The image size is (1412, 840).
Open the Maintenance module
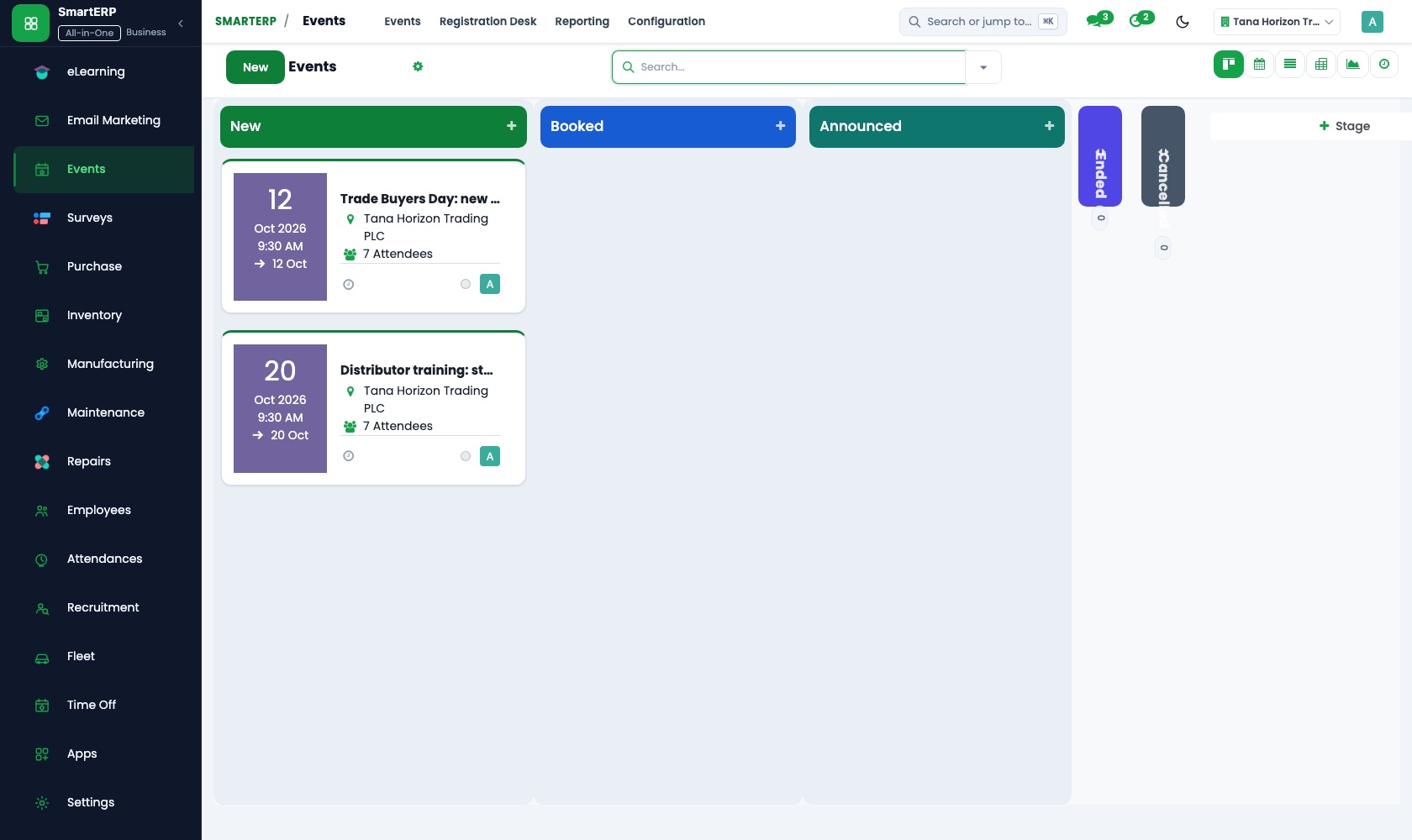(104, 412)
